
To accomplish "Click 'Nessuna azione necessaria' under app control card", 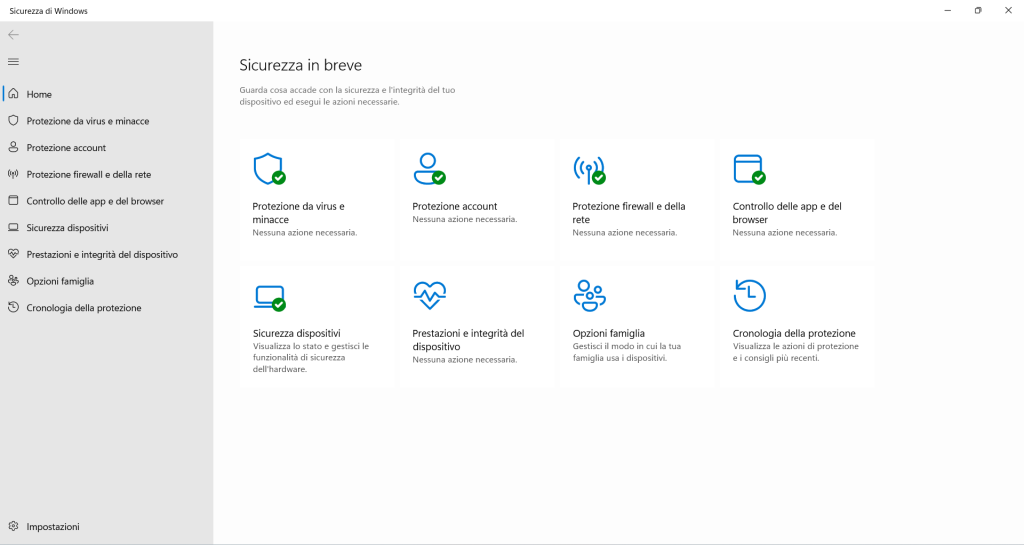I will tap(784, 232).
